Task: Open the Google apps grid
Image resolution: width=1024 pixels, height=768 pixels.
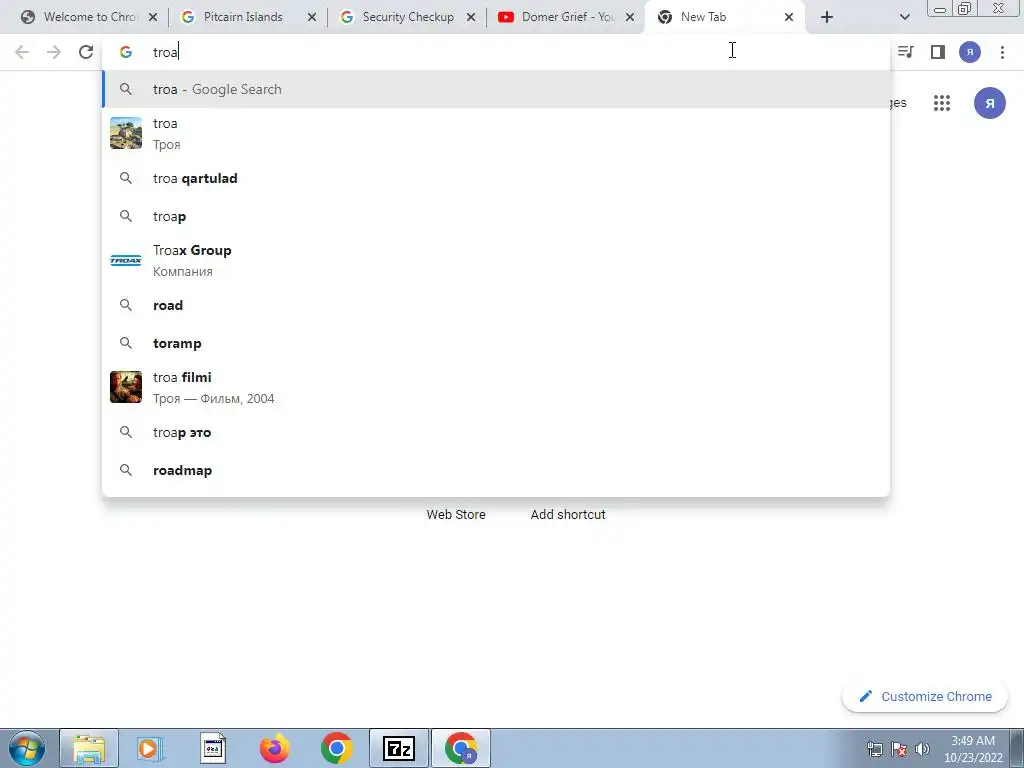Action: pos(942,103)
